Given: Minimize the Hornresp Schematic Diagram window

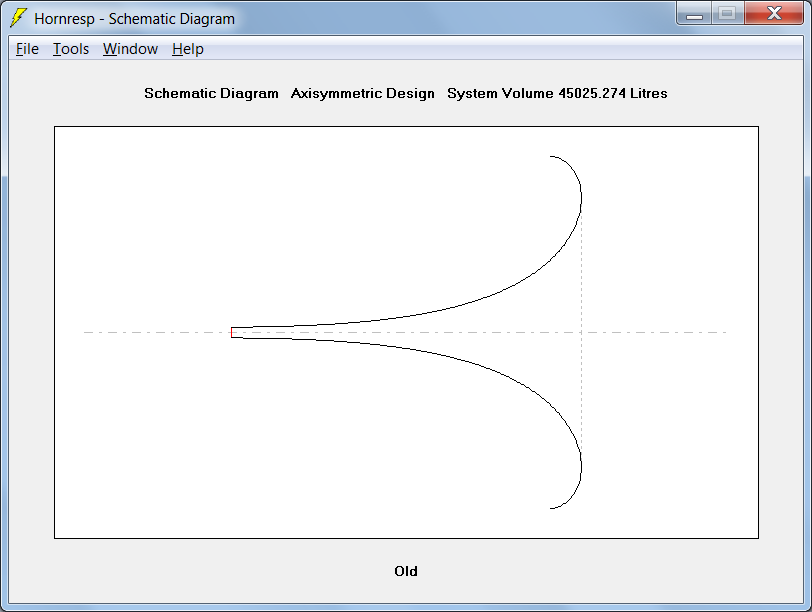Looking at the screenshot, I should pos(694,13).
